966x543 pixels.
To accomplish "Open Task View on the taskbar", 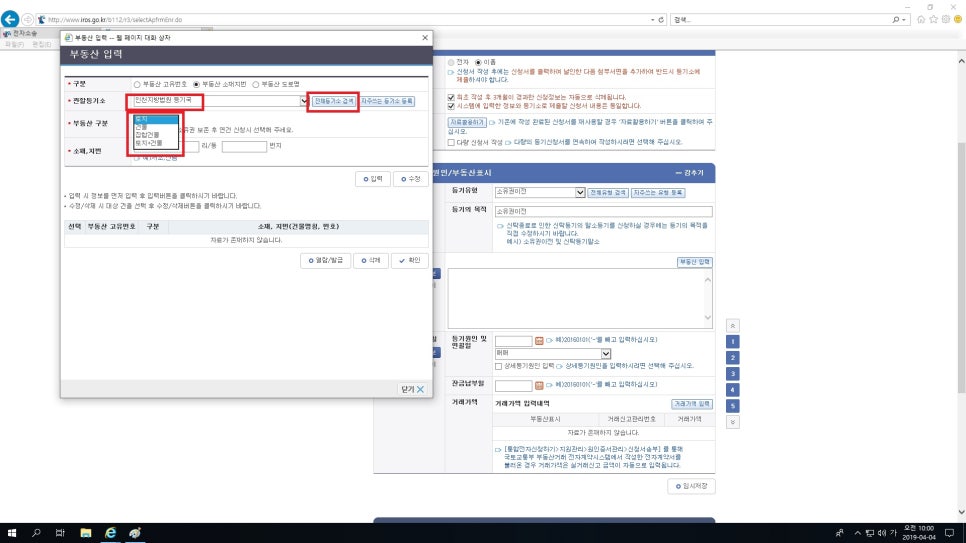I will point(60,533).
